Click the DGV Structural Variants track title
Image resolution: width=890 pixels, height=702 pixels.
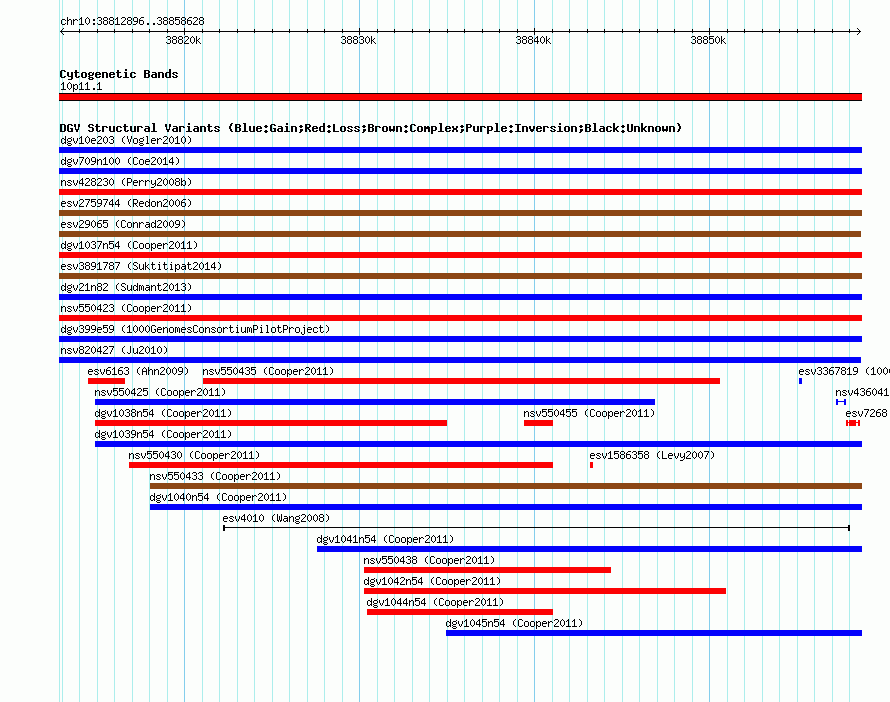coord(371,128)
